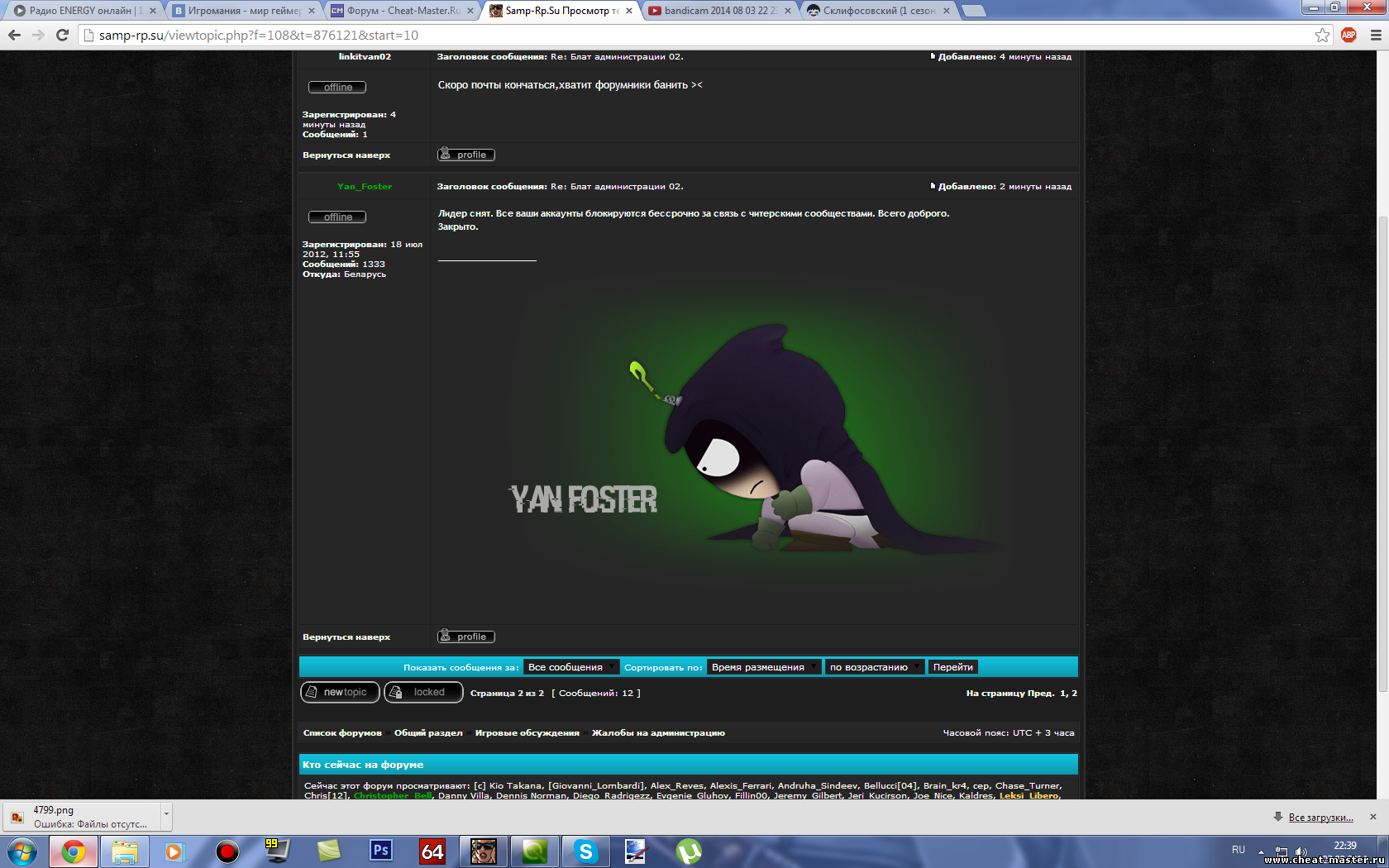Open the Chrome menu hamburger icon

click(x=1376, y=35)
